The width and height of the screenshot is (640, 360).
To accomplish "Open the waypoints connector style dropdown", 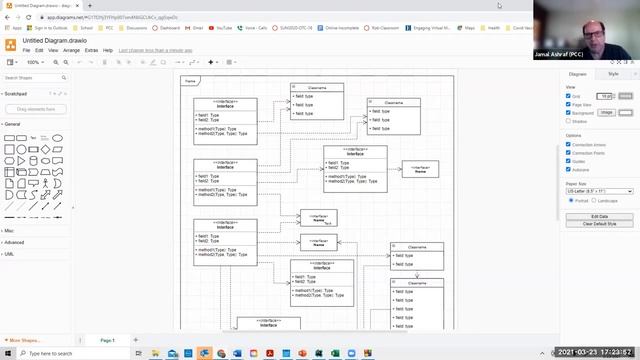I will 194,62.
